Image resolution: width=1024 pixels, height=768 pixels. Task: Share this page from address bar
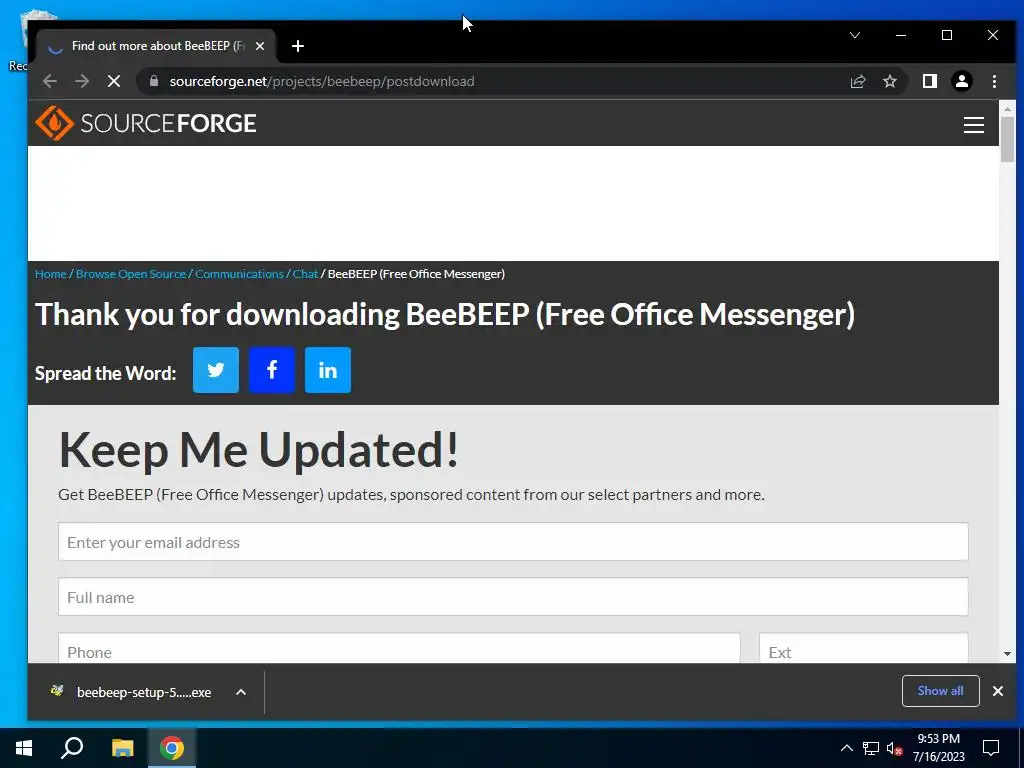pos(857,81)
